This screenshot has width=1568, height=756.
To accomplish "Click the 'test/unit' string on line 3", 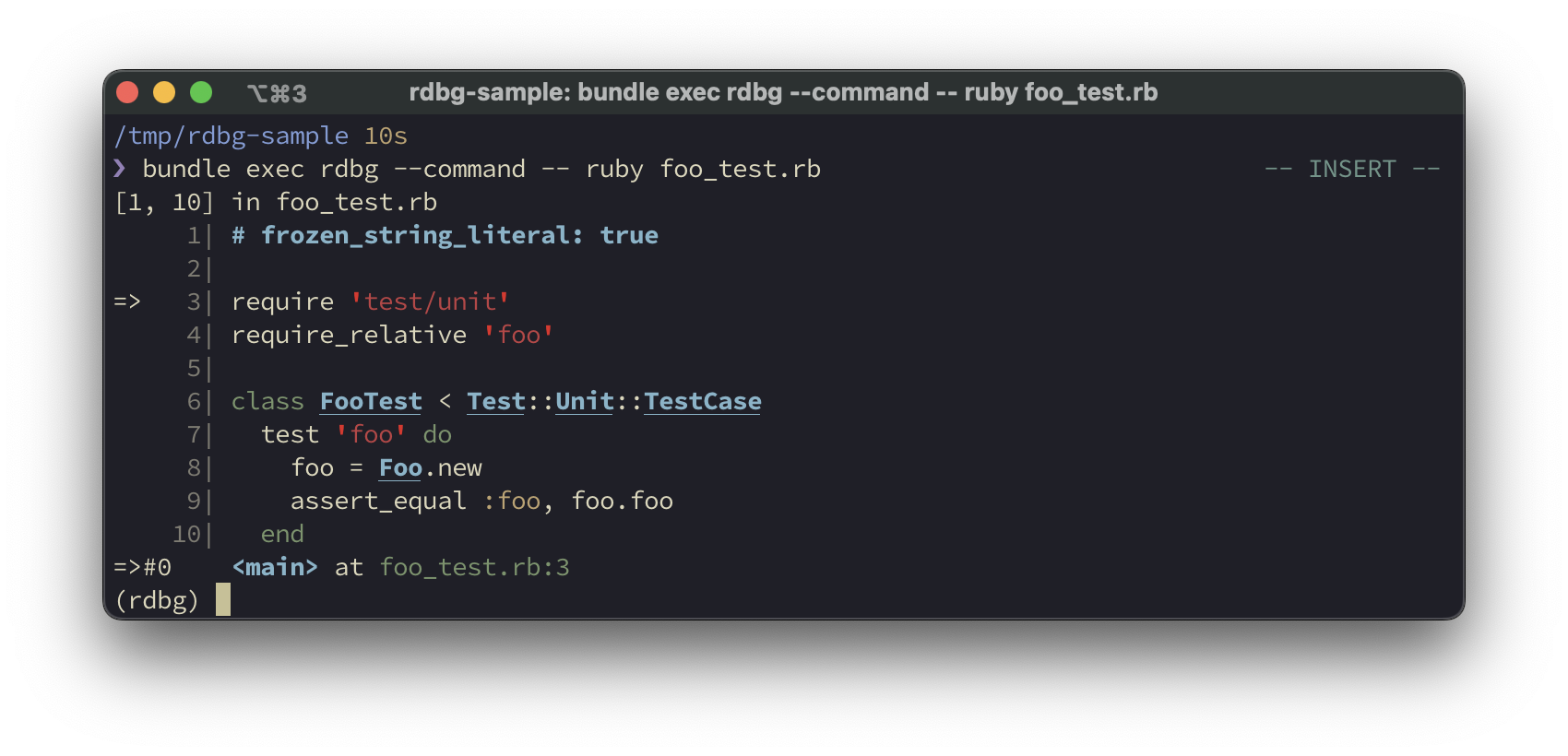I will pos(430,301).
